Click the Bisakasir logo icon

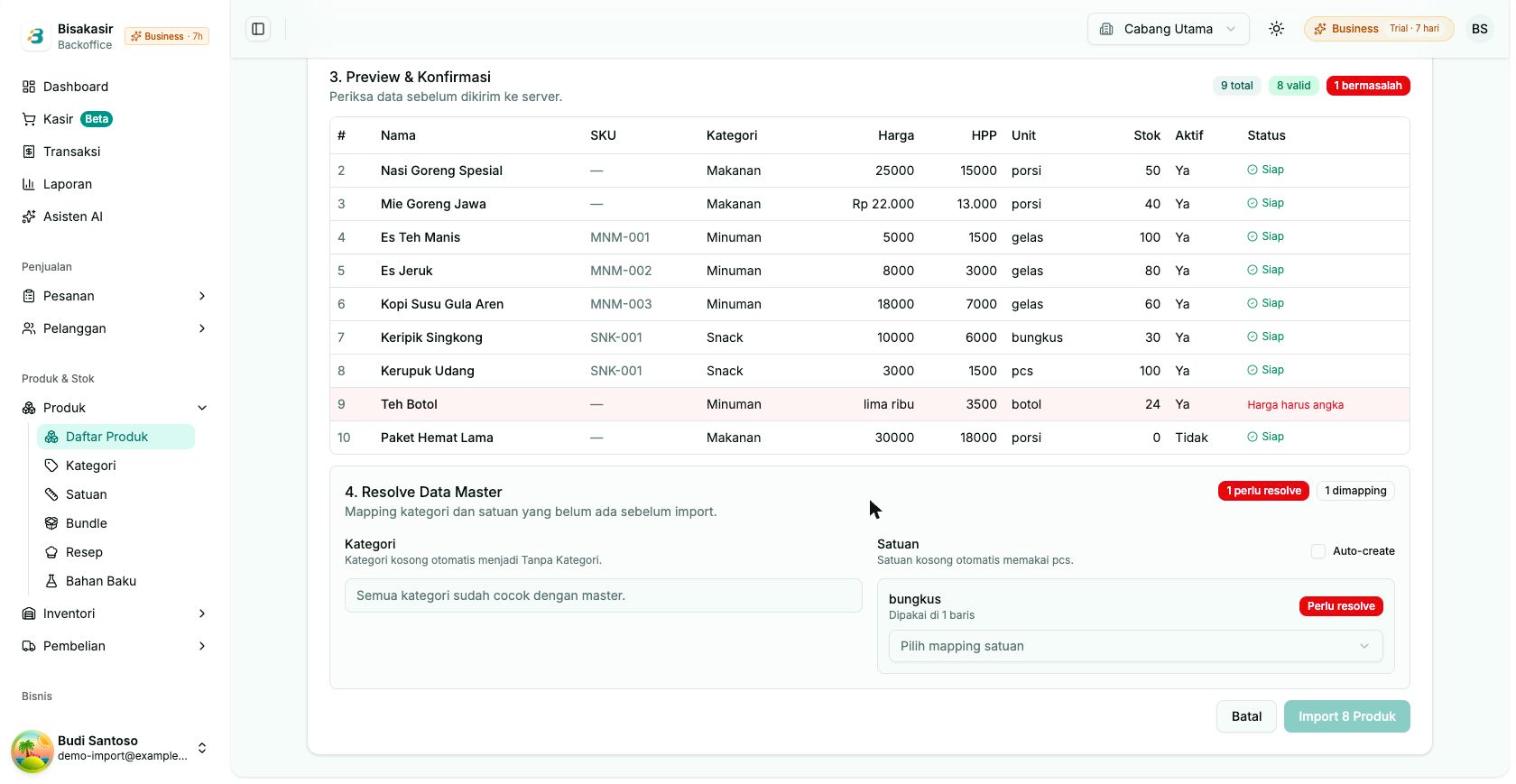(x=36, y=37)
